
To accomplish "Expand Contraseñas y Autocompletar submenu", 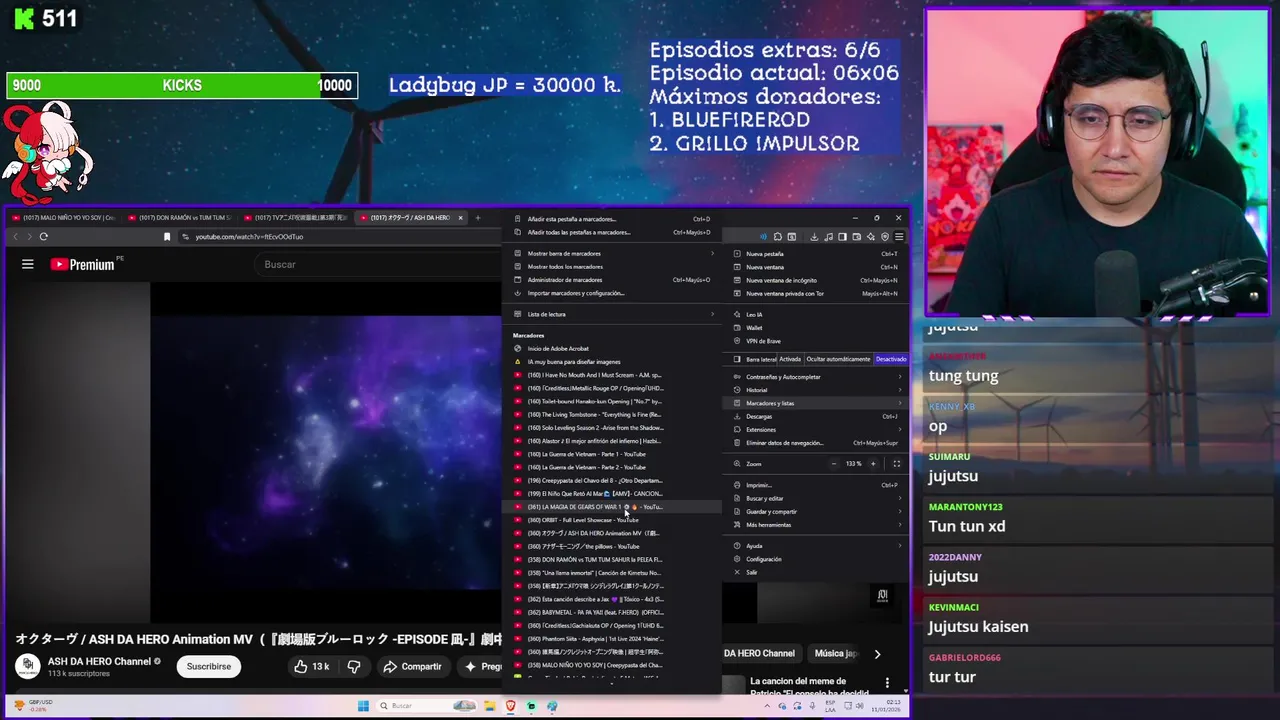I will pos(817,377).
